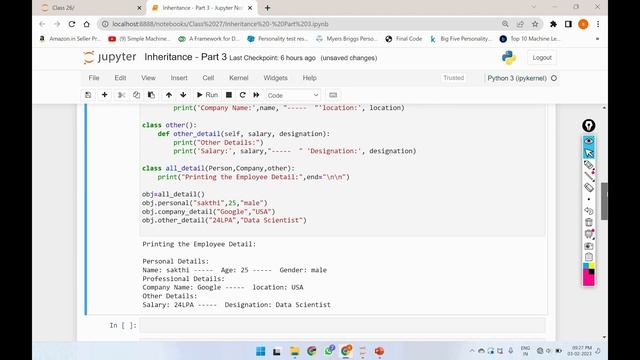Click the notebook vertical scrollbar thumb

pos(604,201)
